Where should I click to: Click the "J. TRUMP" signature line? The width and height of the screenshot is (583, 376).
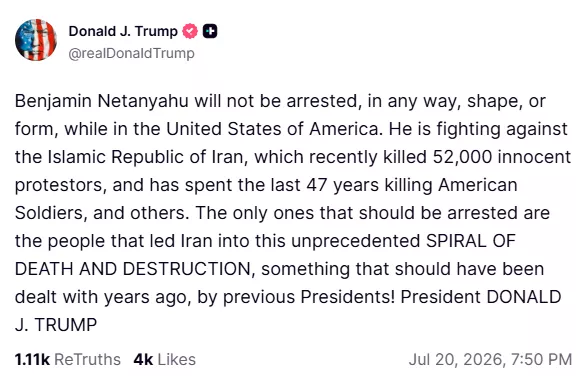click(x=56, y=325)
